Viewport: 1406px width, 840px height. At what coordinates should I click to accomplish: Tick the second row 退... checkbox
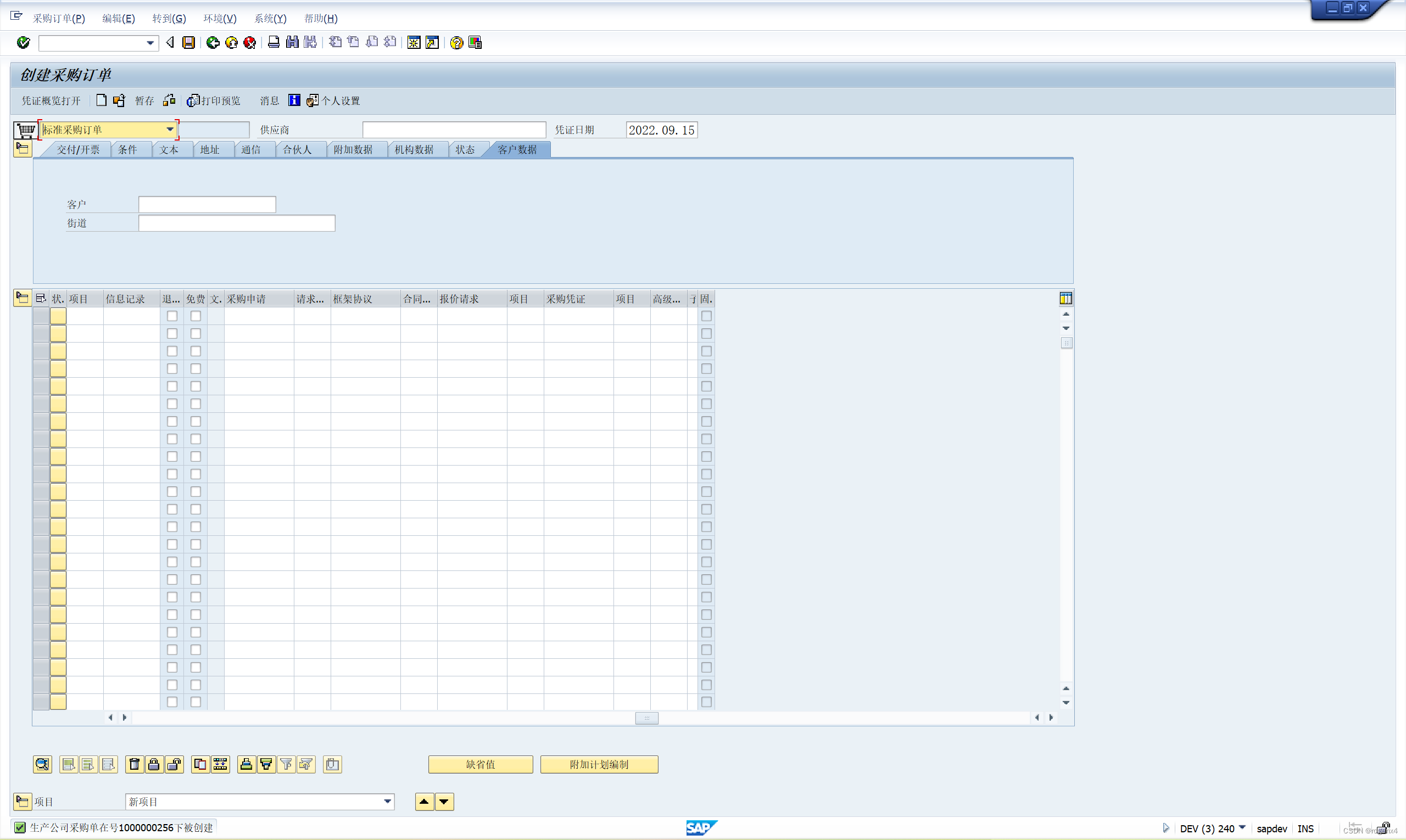[x=172, y=333]
